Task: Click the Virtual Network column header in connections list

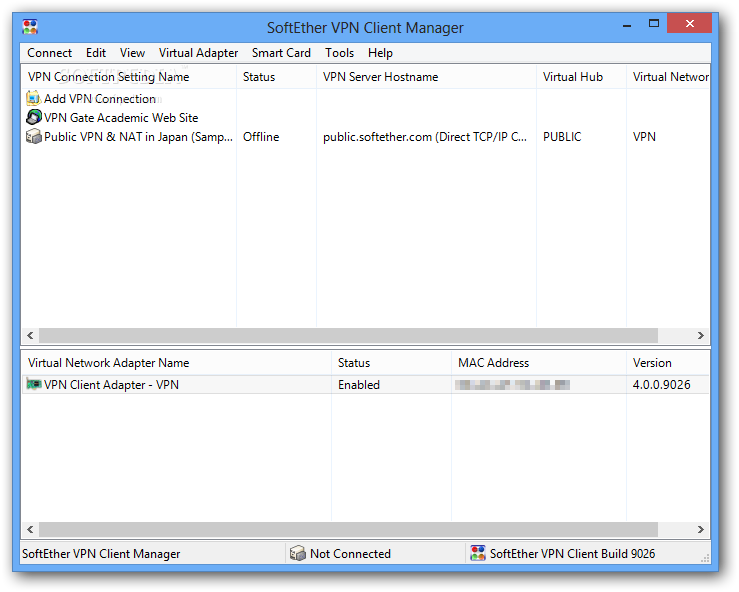Action: click(x=668, y=76)
